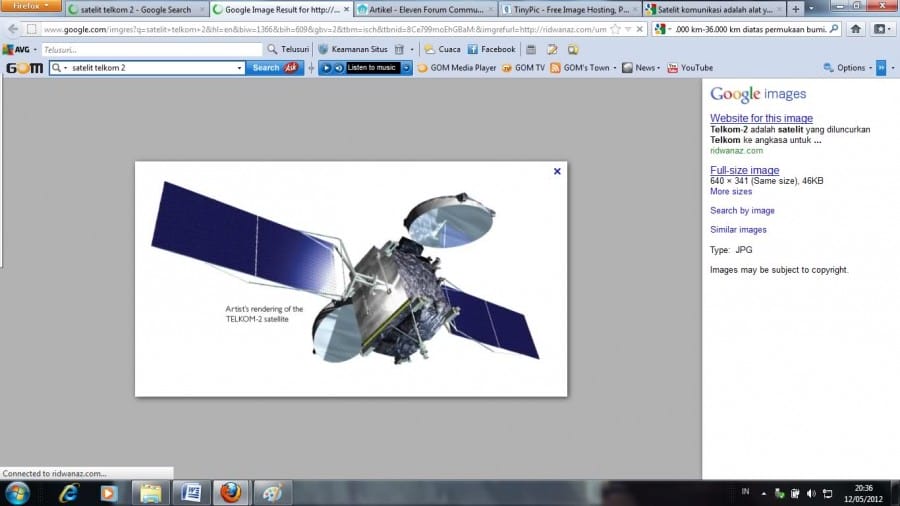
Task: Open the Cuaca weather toolbar item
Action: [x=442, y=49]
